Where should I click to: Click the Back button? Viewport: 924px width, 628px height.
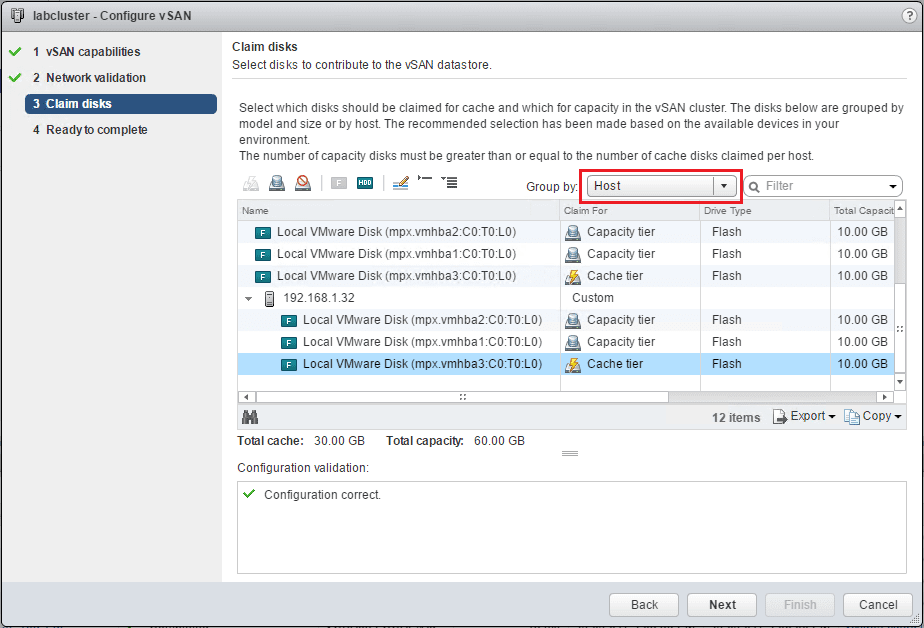[x=645, y=605]
